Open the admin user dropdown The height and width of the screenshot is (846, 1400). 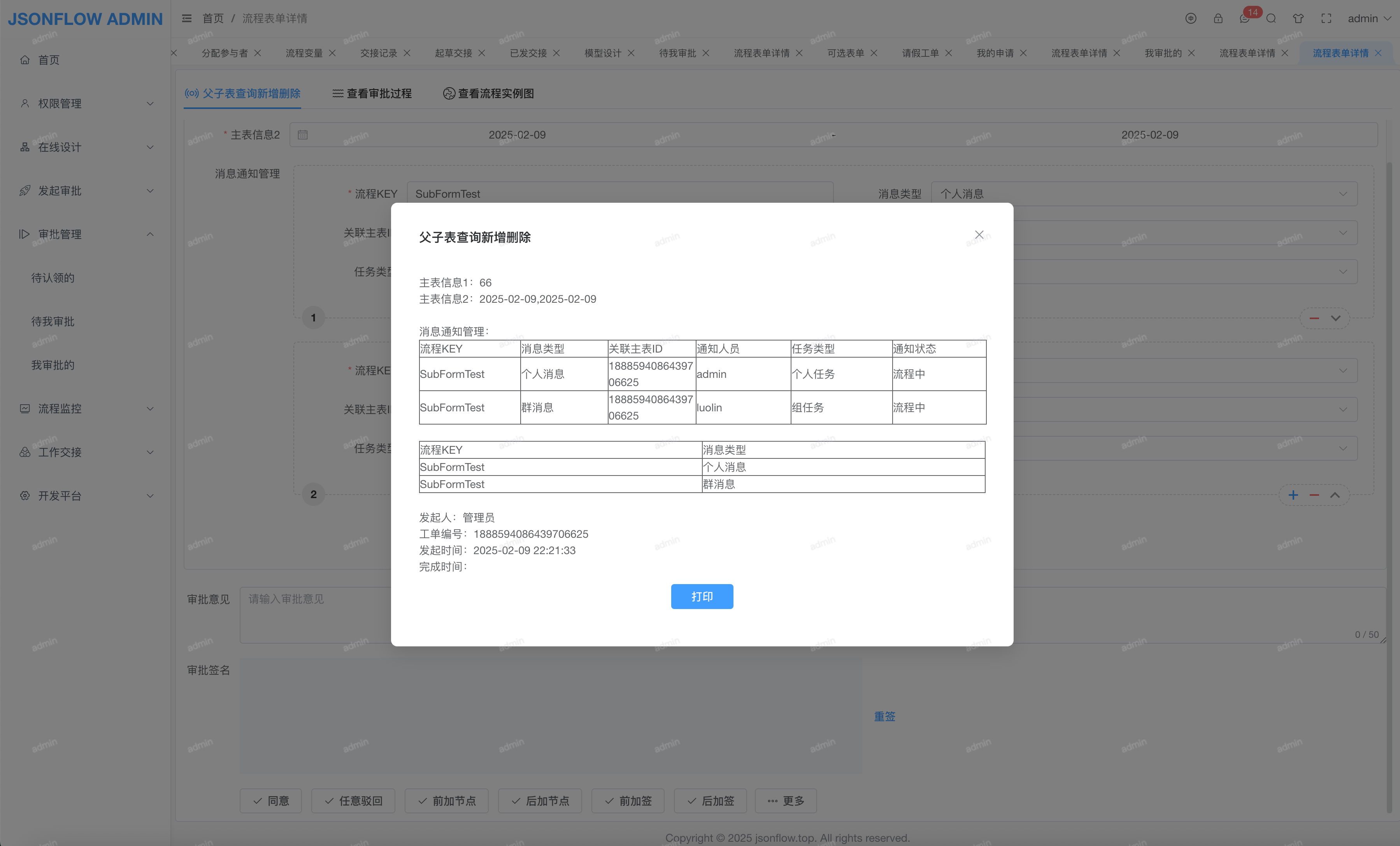click(1369, 18)
